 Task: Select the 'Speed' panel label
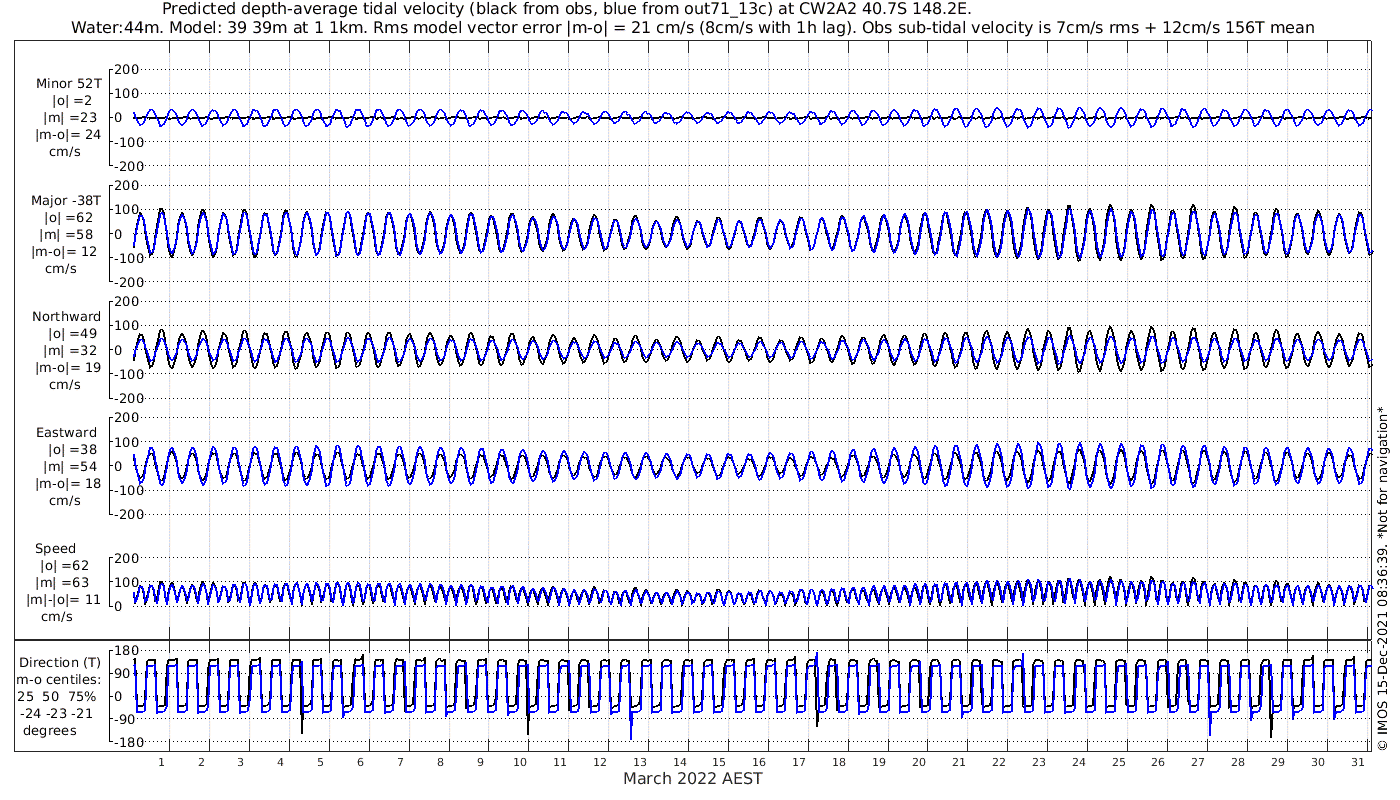[55, 550]
